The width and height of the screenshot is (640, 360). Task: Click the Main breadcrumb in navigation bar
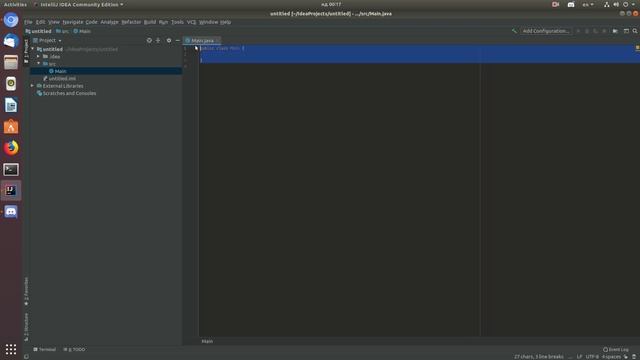[82, 31]
